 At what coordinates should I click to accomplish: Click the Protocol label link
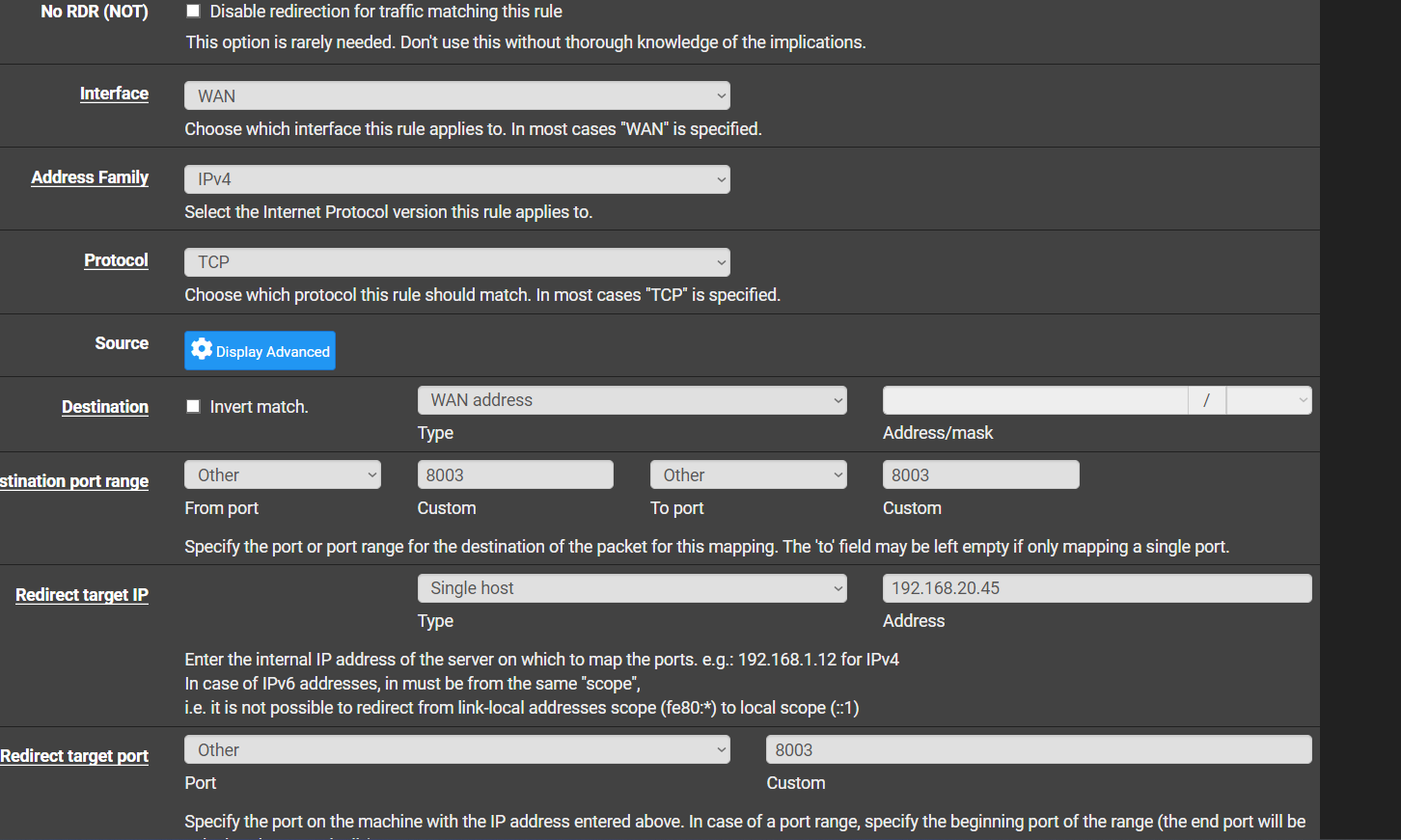(x=116, y=260)
